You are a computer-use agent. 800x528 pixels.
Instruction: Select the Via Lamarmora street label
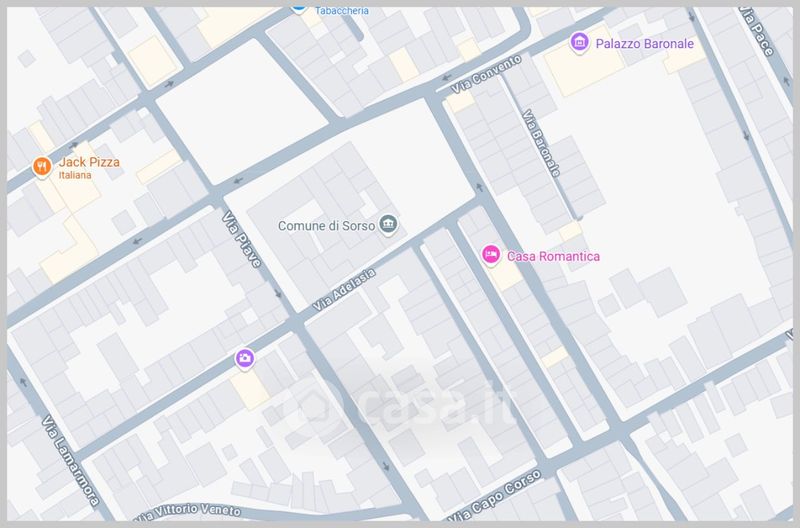point(70,461)
